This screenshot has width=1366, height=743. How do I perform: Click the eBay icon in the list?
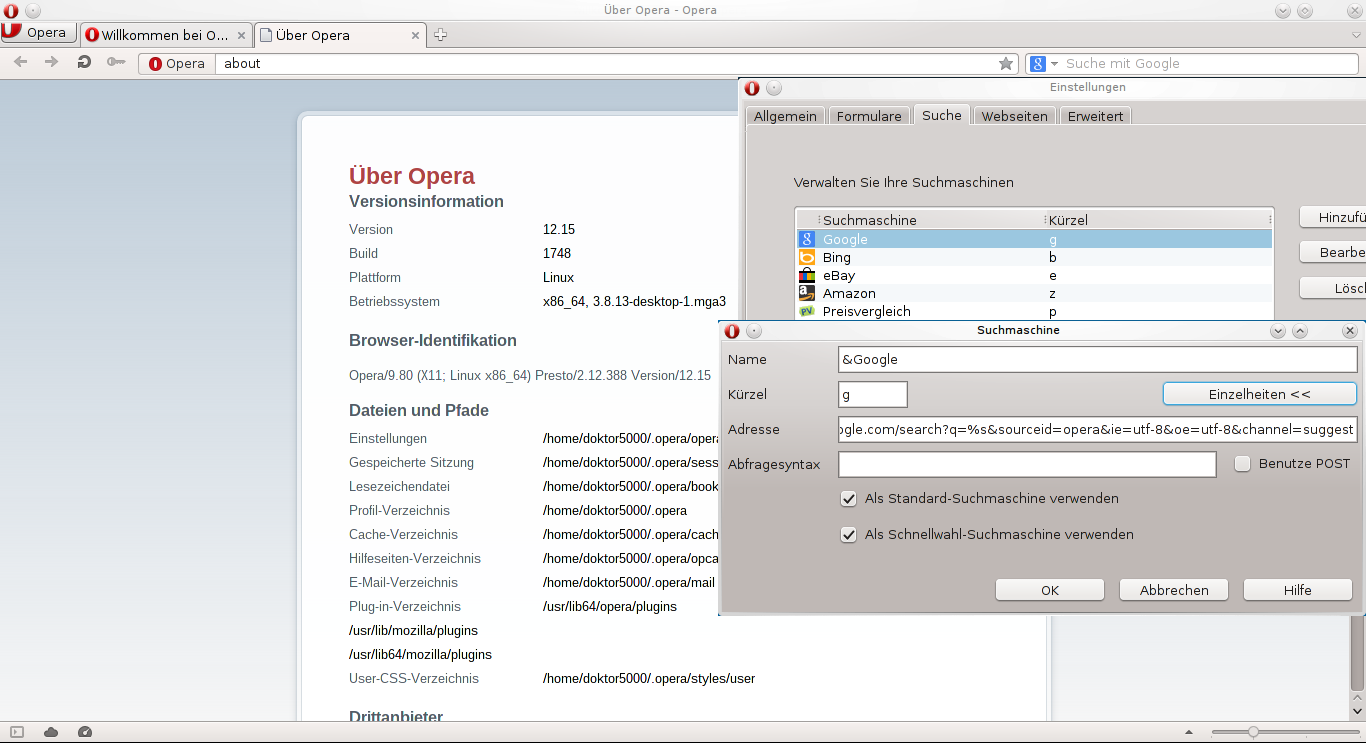(x=807, y=275)
